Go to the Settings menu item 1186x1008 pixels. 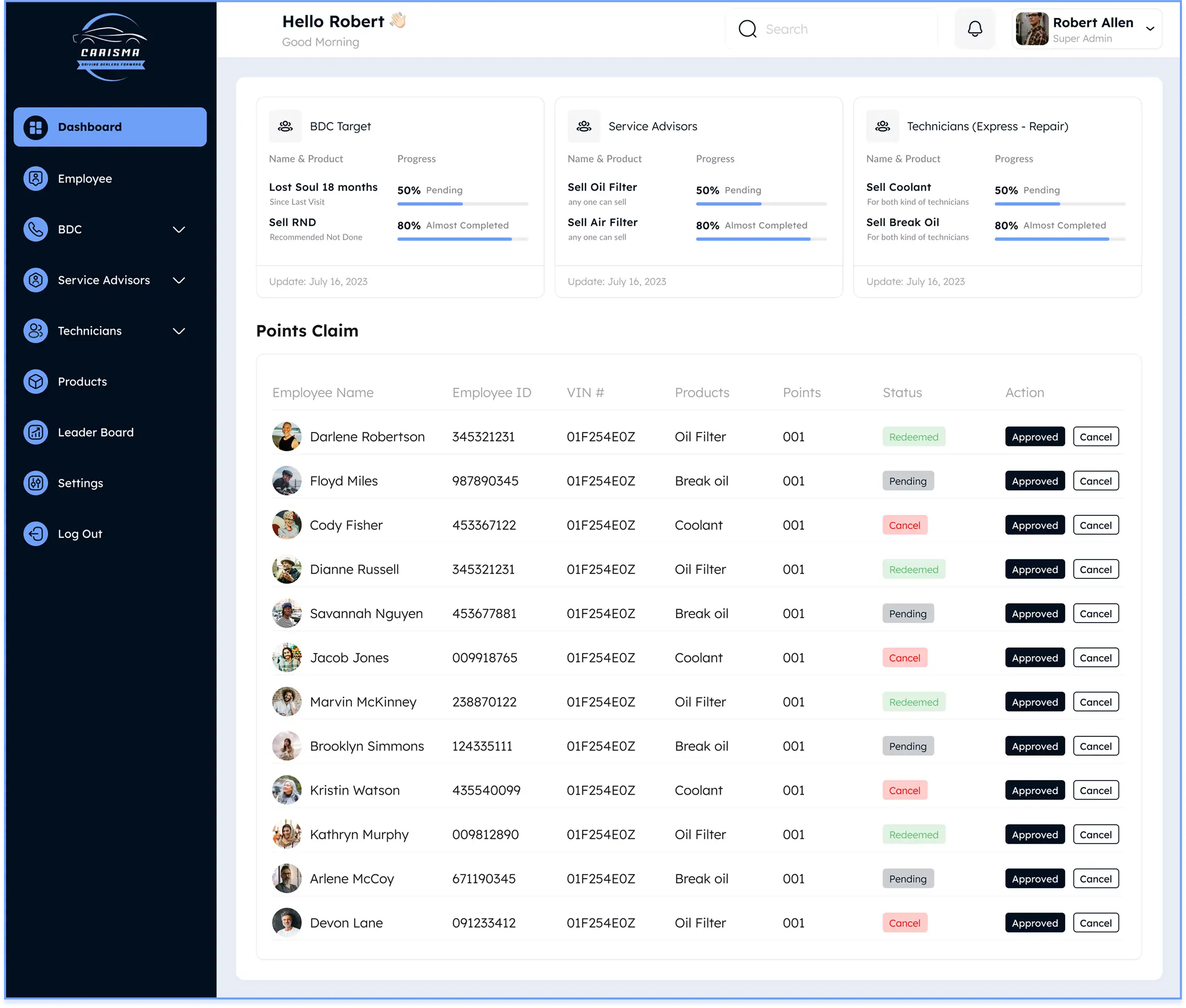coord(80,483)
